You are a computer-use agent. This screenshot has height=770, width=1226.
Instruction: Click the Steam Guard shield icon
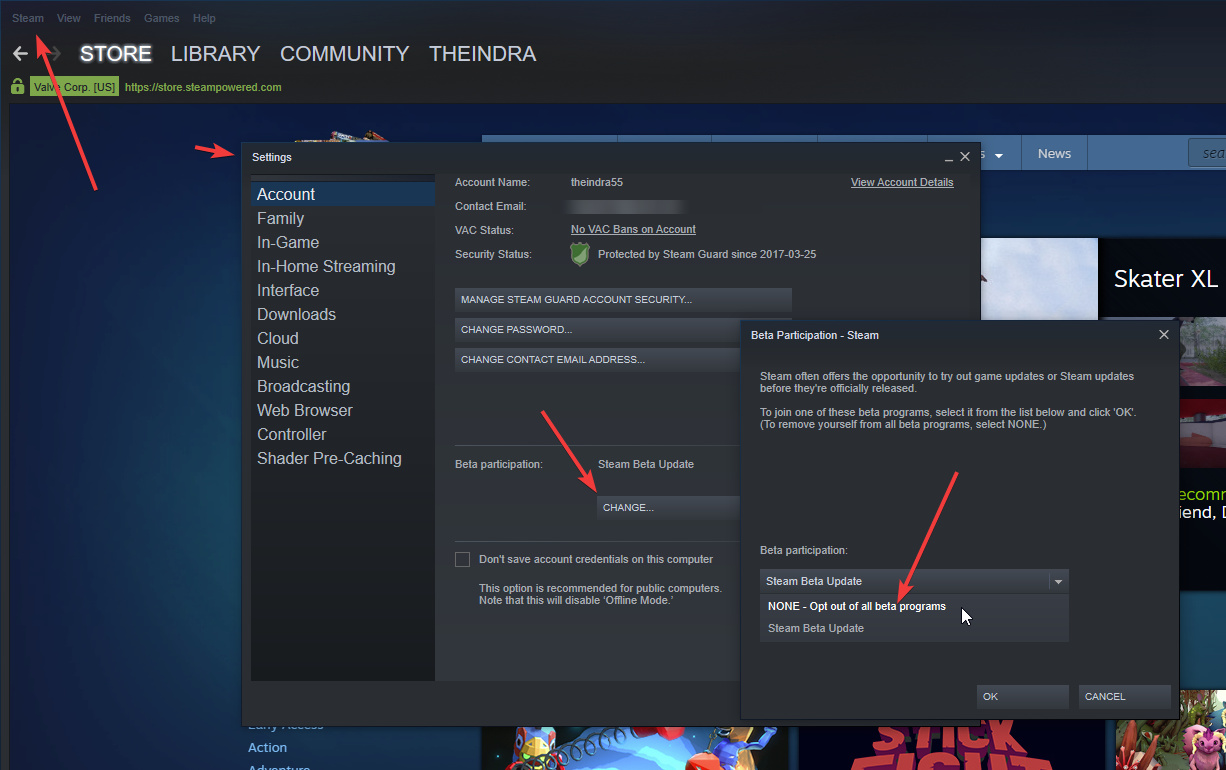pos(580,254)
